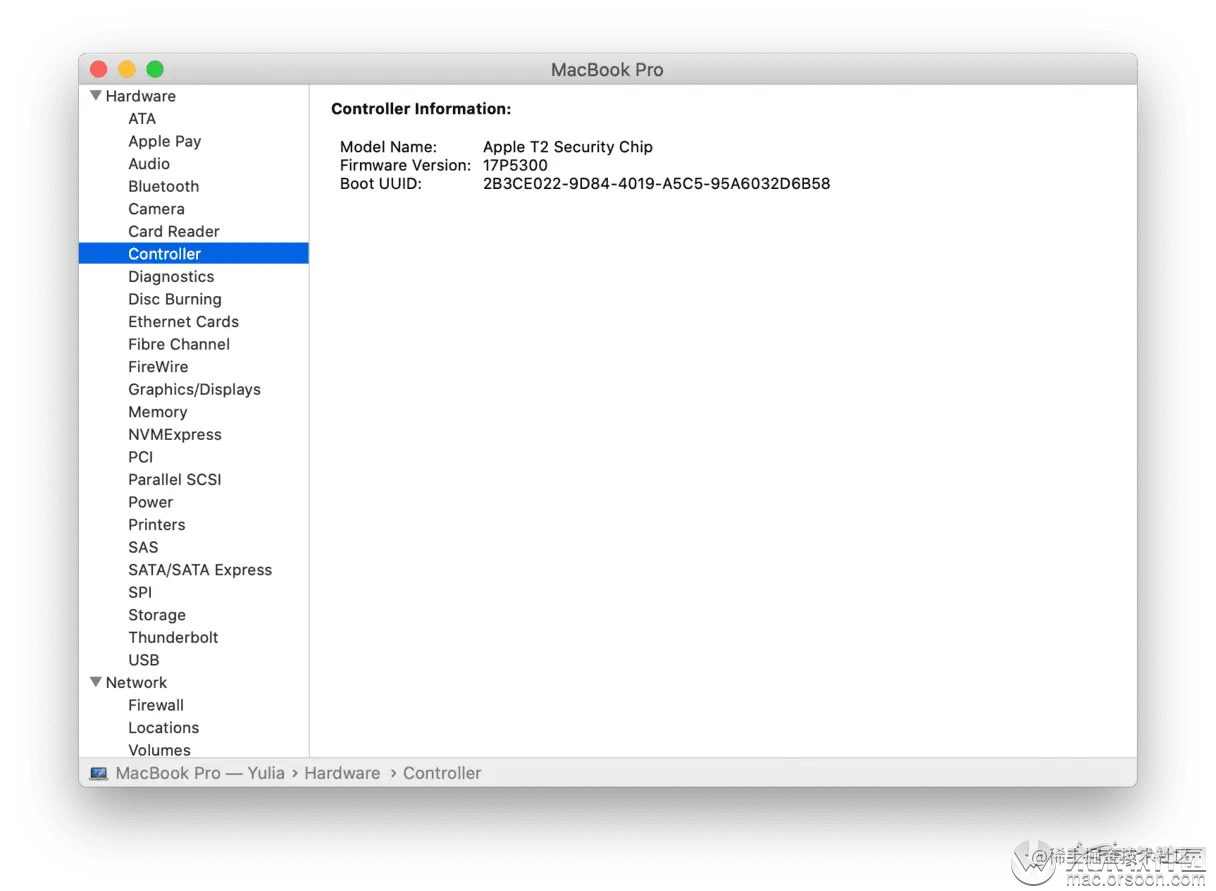The width and height of the screenshot is (1216, 891).
Task: Click the 'Apple T2 Security Chip' value
Action: (x=568, y=147)
